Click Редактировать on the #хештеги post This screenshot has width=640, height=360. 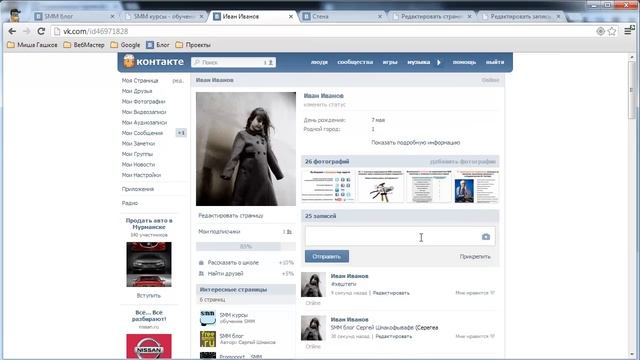coord(391,293)
